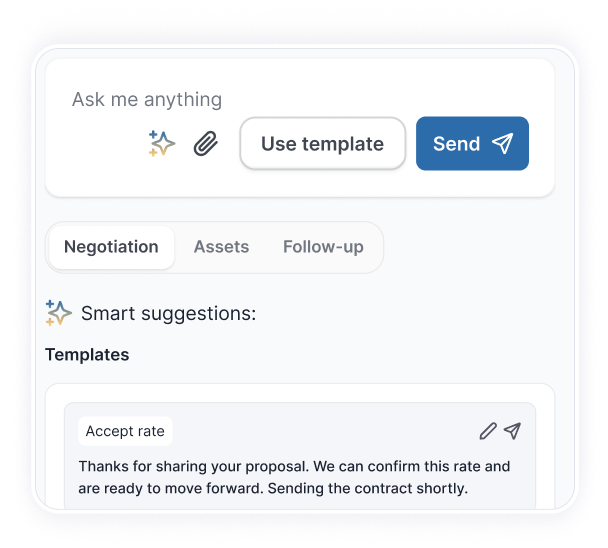
Task: Select the Accept rate template message text
Action: pos(294,477)
